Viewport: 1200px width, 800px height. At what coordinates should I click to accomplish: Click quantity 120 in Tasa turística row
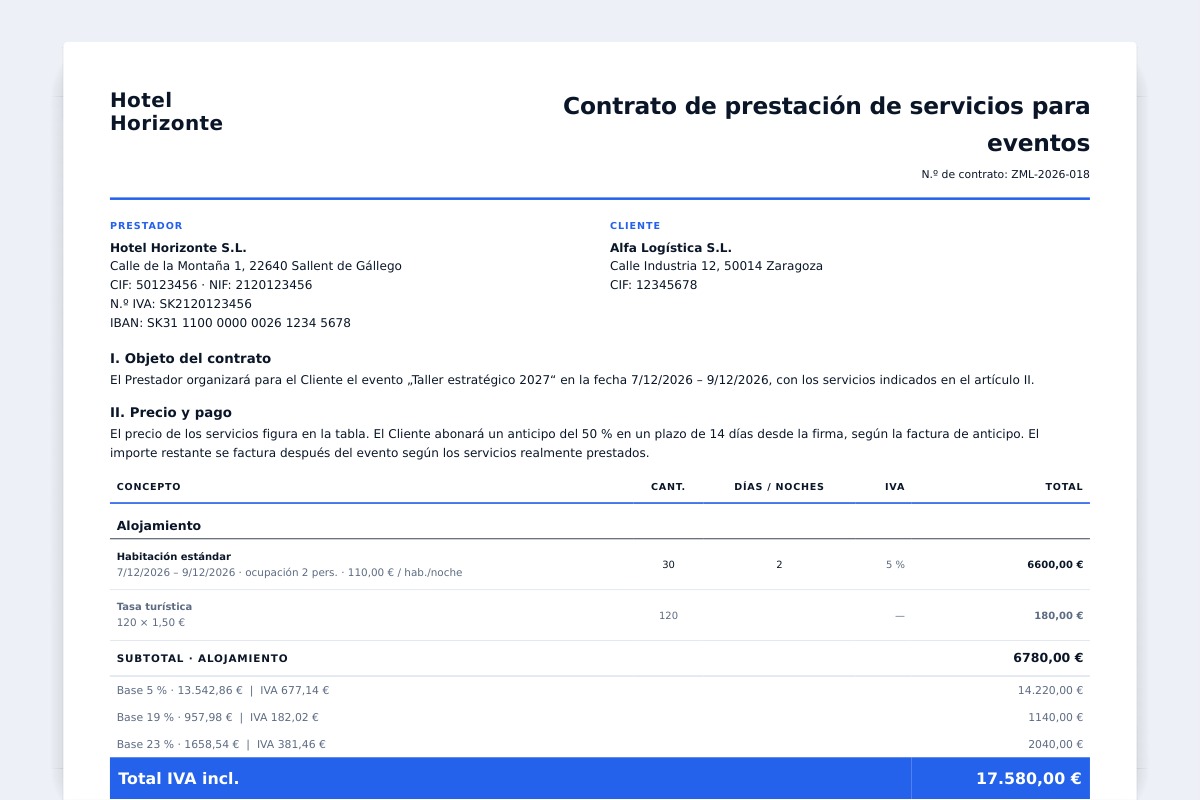tap(668, 616)
